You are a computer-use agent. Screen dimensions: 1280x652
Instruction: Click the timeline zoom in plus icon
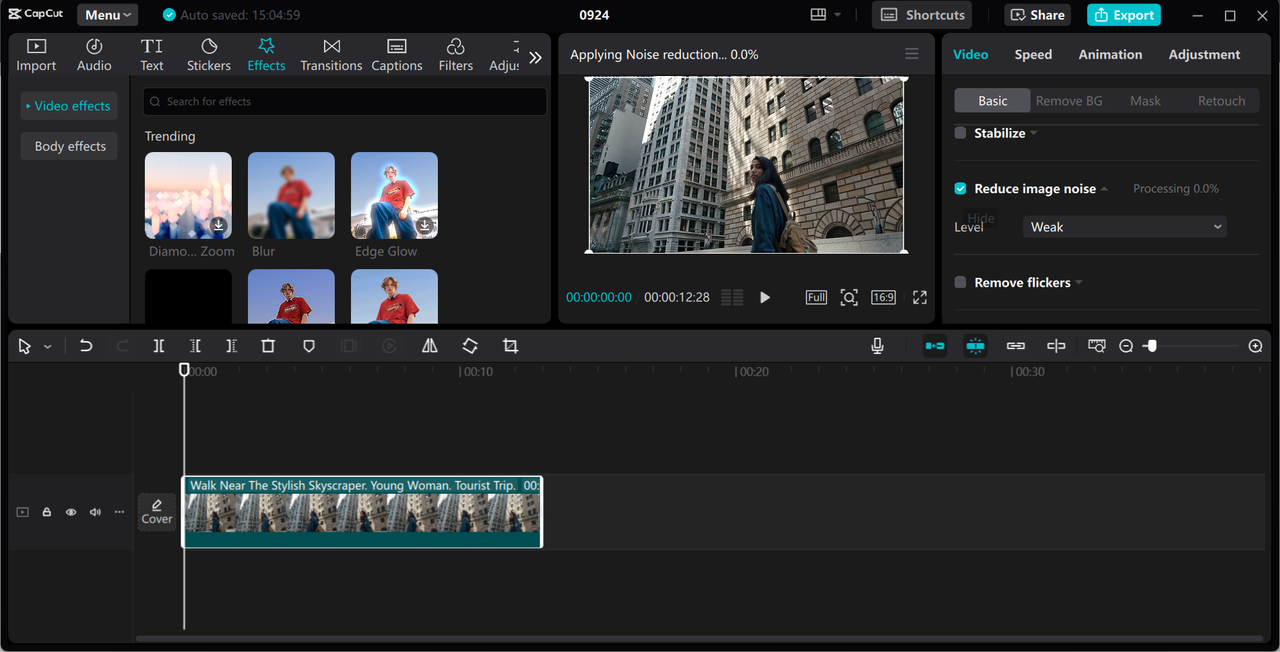click(x=1255, y=346)
